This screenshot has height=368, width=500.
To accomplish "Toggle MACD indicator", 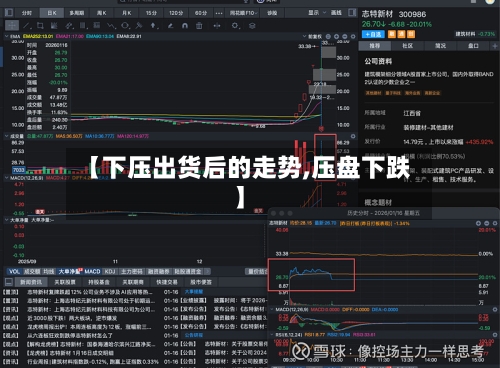I will pyautogui.click(x=92, y=272).
